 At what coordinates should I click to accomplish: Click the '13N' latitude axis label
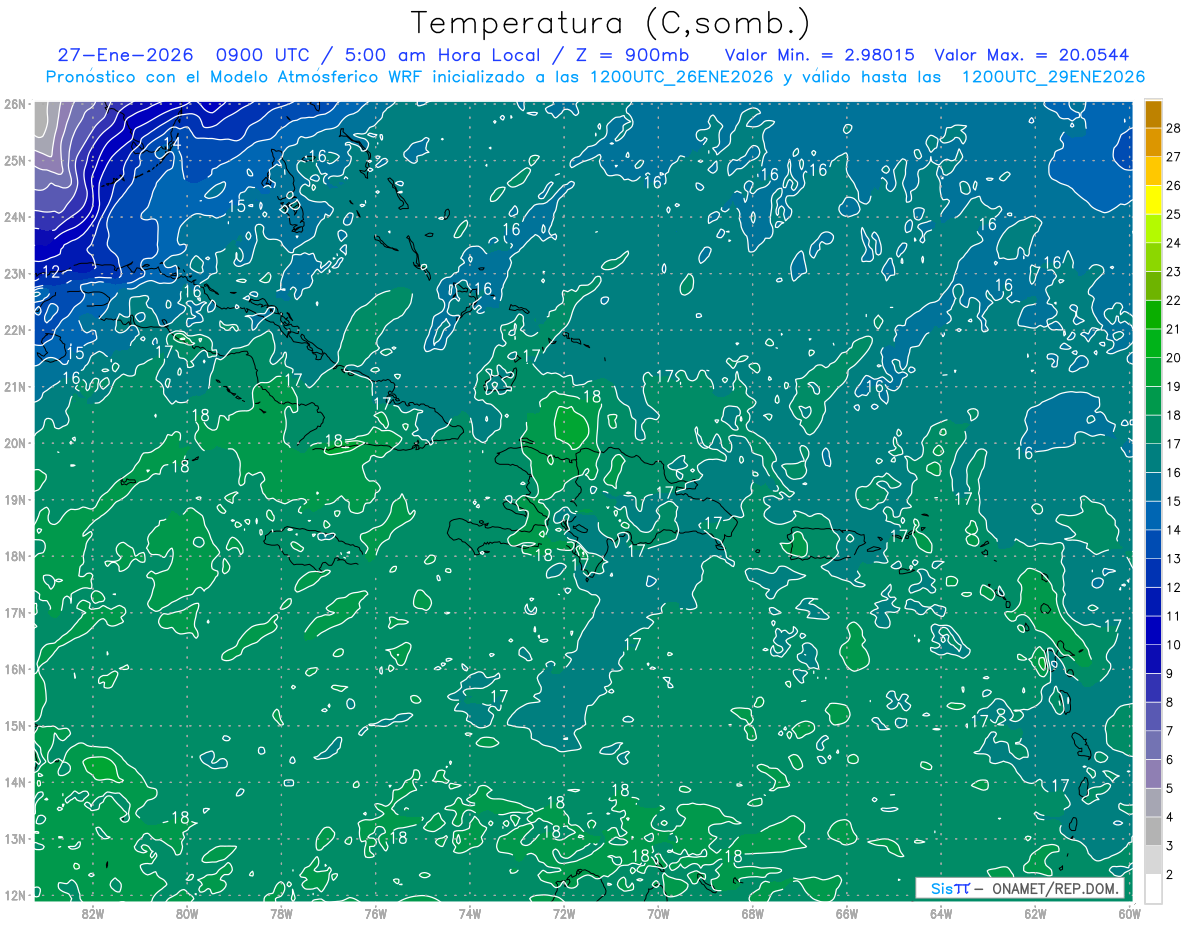point(14,839)
